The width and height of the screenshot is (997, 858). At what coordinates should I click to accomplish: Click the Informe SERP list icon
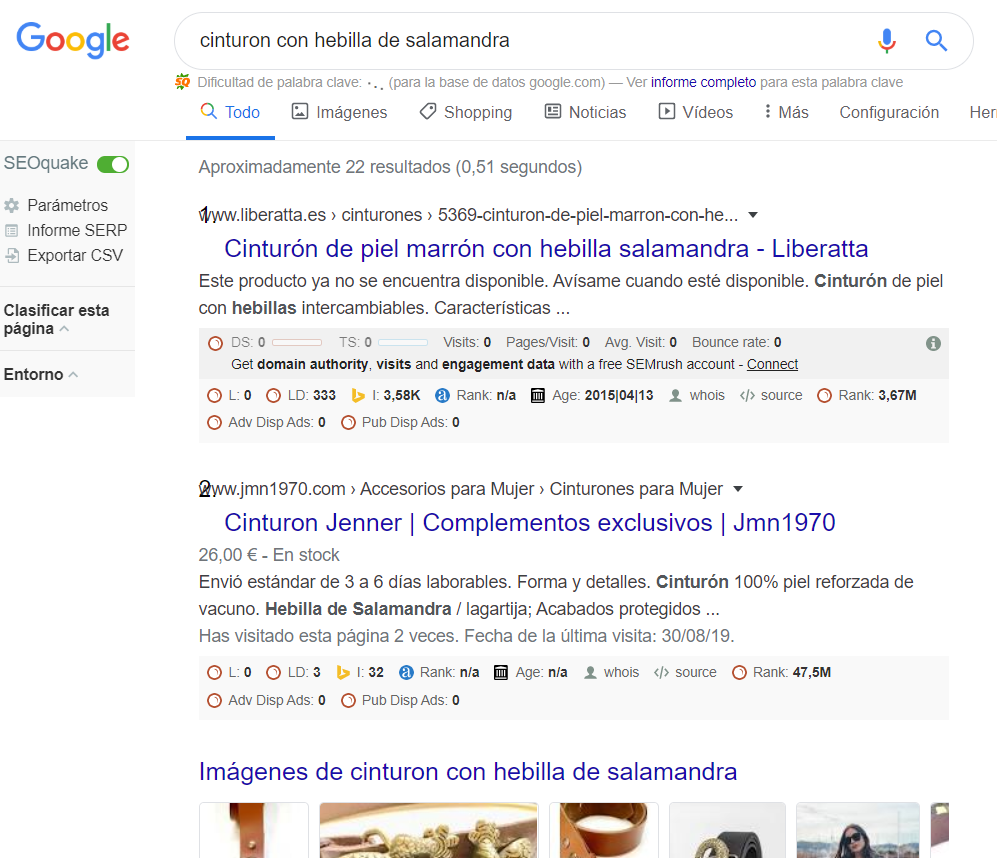pyautogui.click(x=11, y=230)
